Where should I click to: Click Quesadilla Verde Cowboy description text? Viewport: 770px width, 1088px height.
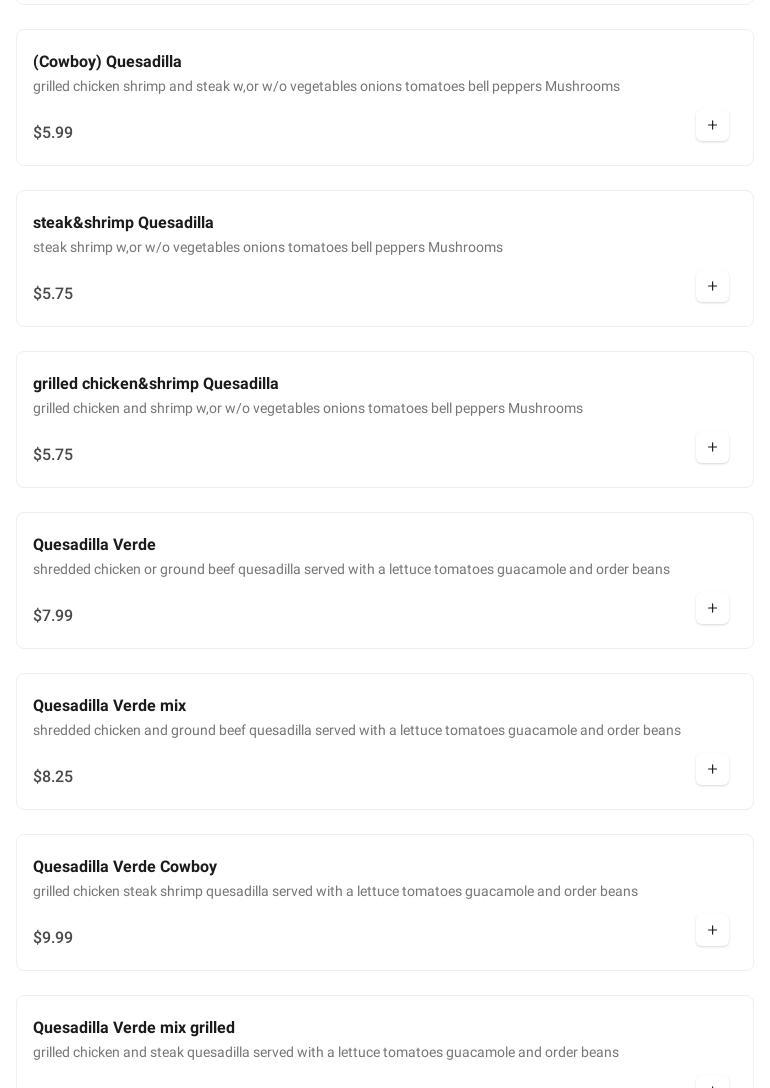335,892
